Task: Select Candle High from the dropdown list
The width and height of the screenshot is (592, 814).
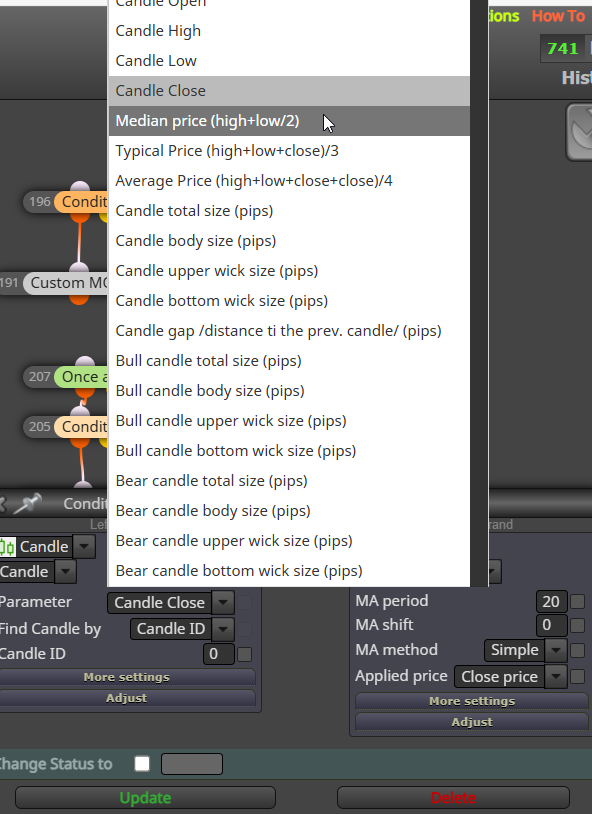Action: pyautogui.click(x=289, y=31)
